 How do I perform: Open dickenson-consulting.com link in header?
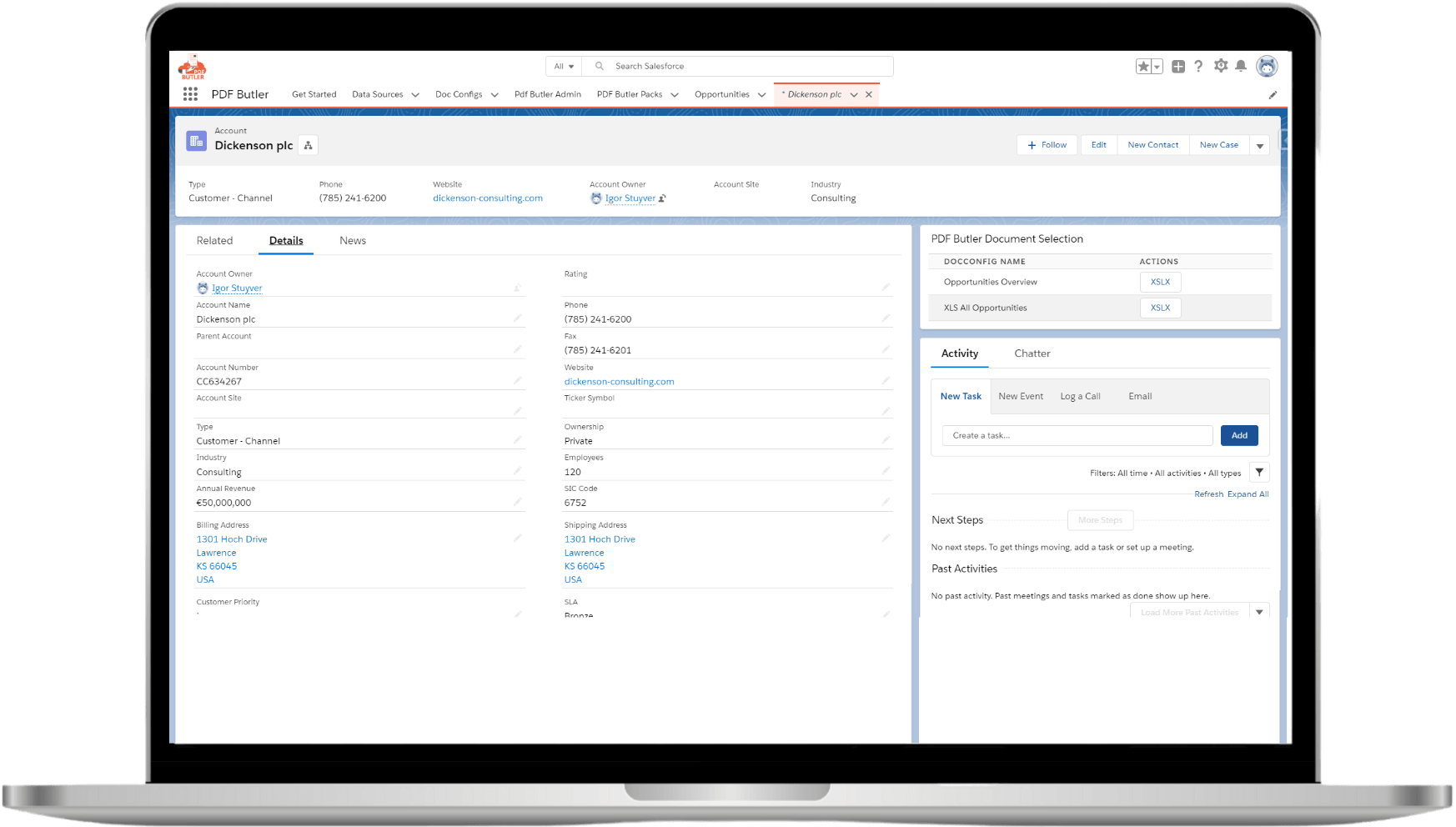pos(488,198)
